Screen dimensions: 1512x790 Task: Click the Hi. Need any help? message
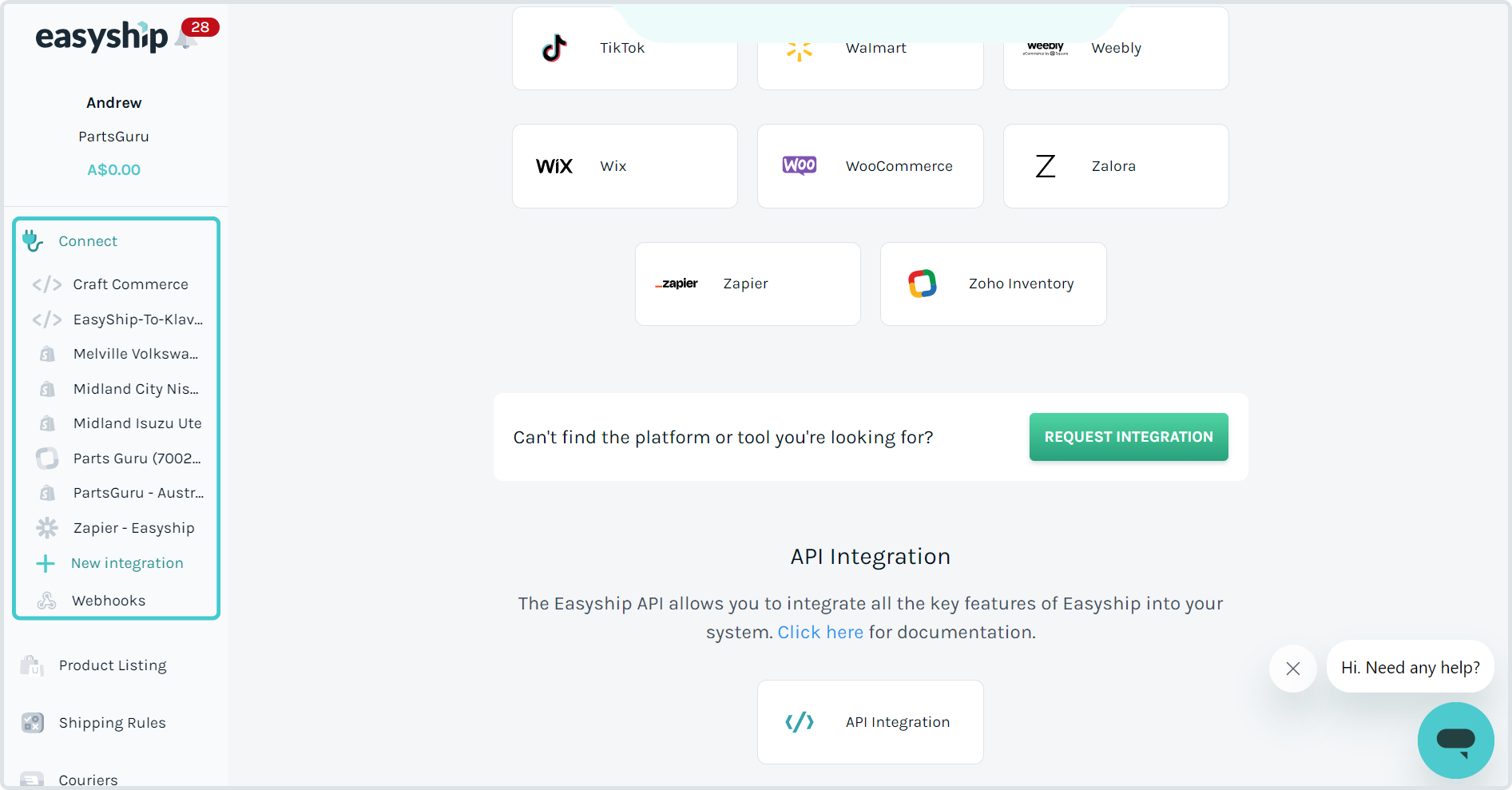point(1411,668)
